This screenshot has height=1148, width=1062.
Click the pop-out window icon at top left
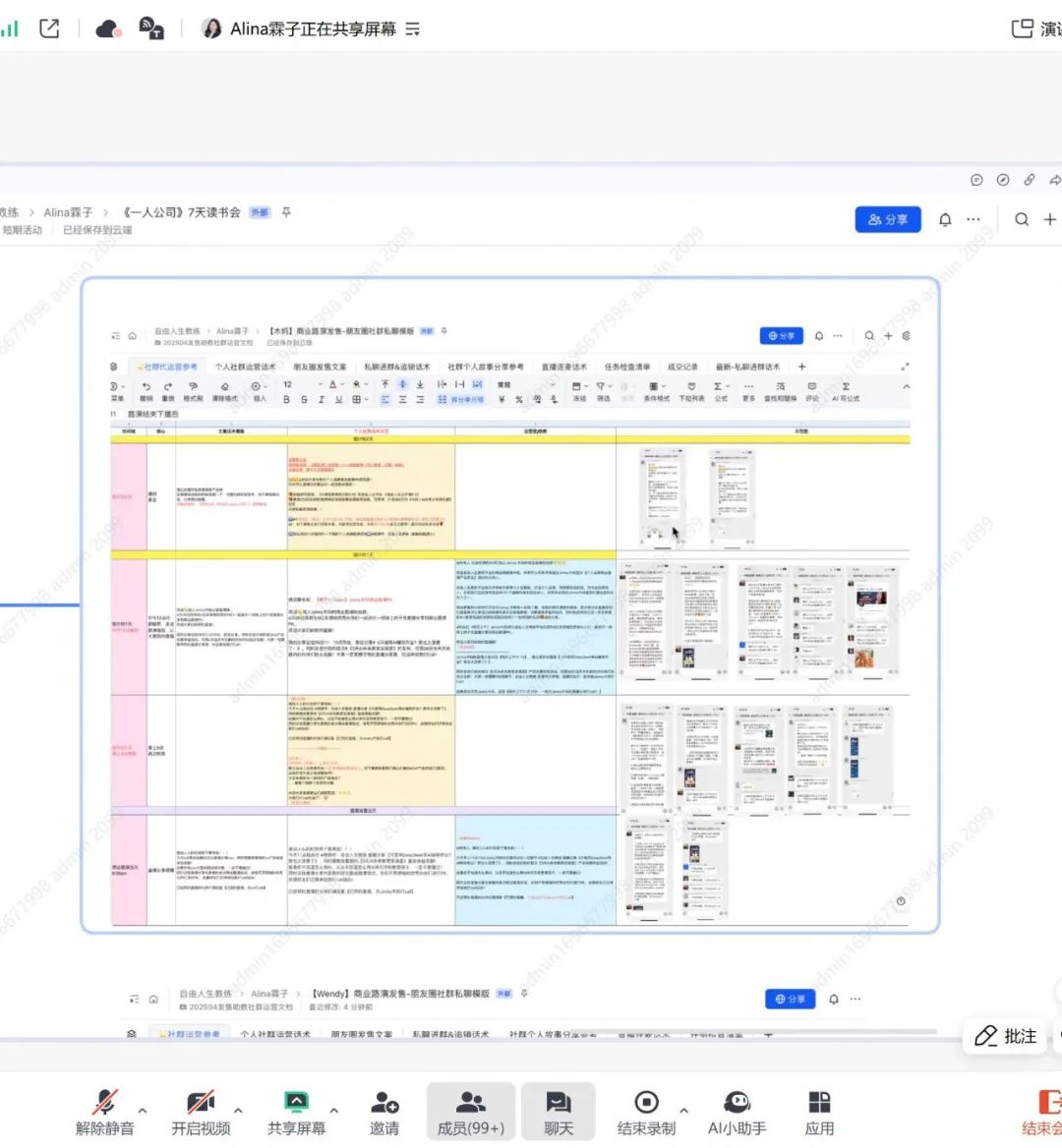49,29
